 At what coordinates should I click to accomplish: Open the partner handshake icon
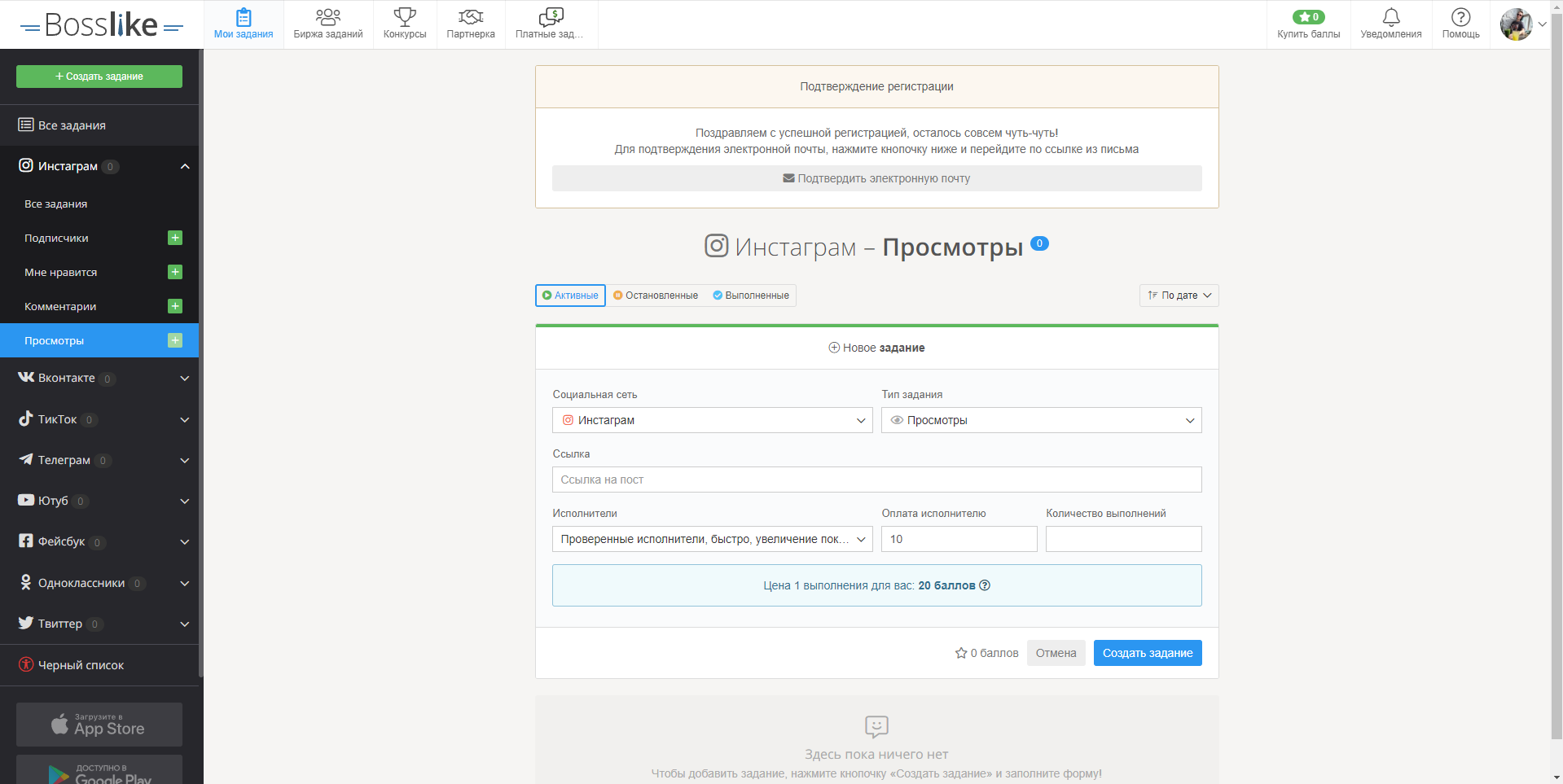471,17
